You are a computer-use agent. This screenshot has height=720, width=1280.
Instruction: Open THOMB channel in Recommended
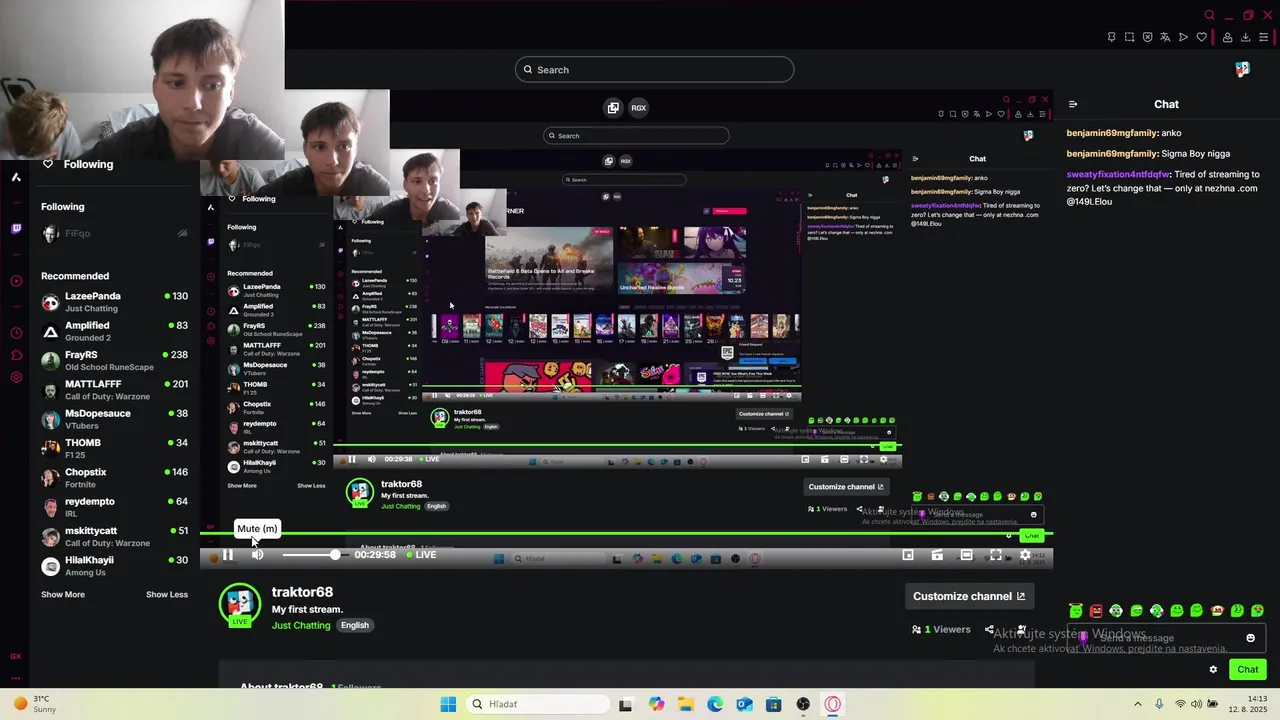[x=115, y=448]
